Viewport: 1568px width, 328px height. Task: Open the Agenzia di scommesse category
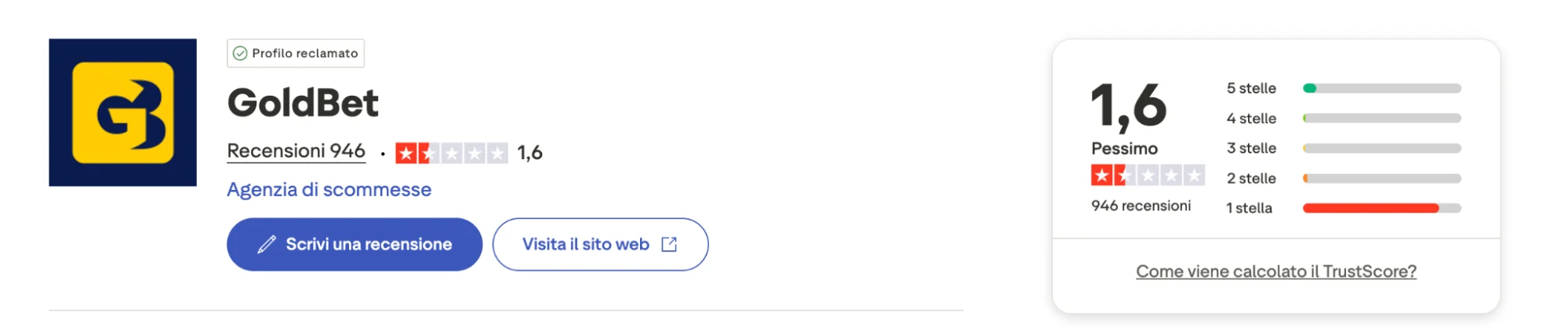point(329,190)
